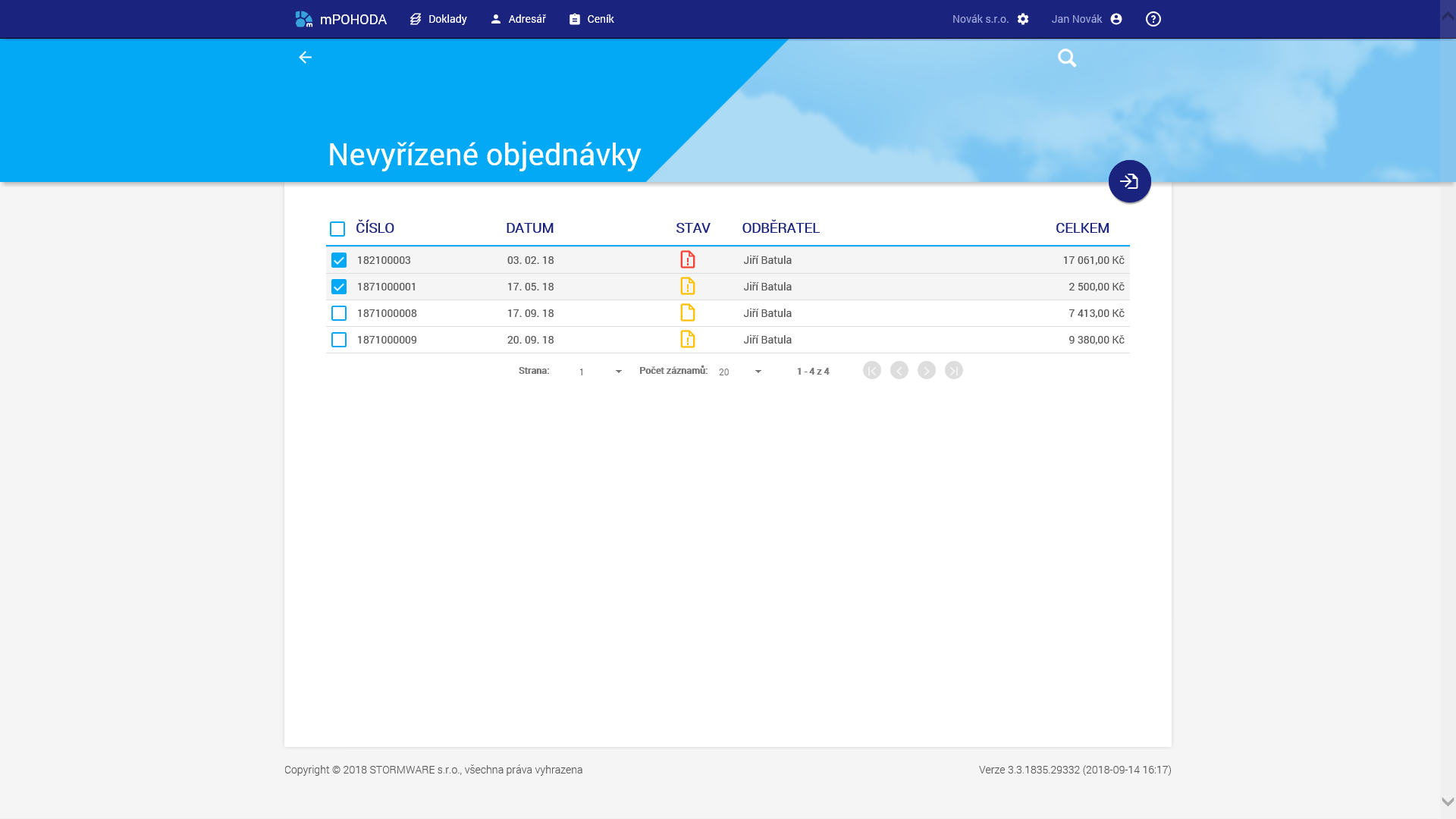Open the Ceník menu
1456x819 pixels.
tap(591, 19)
